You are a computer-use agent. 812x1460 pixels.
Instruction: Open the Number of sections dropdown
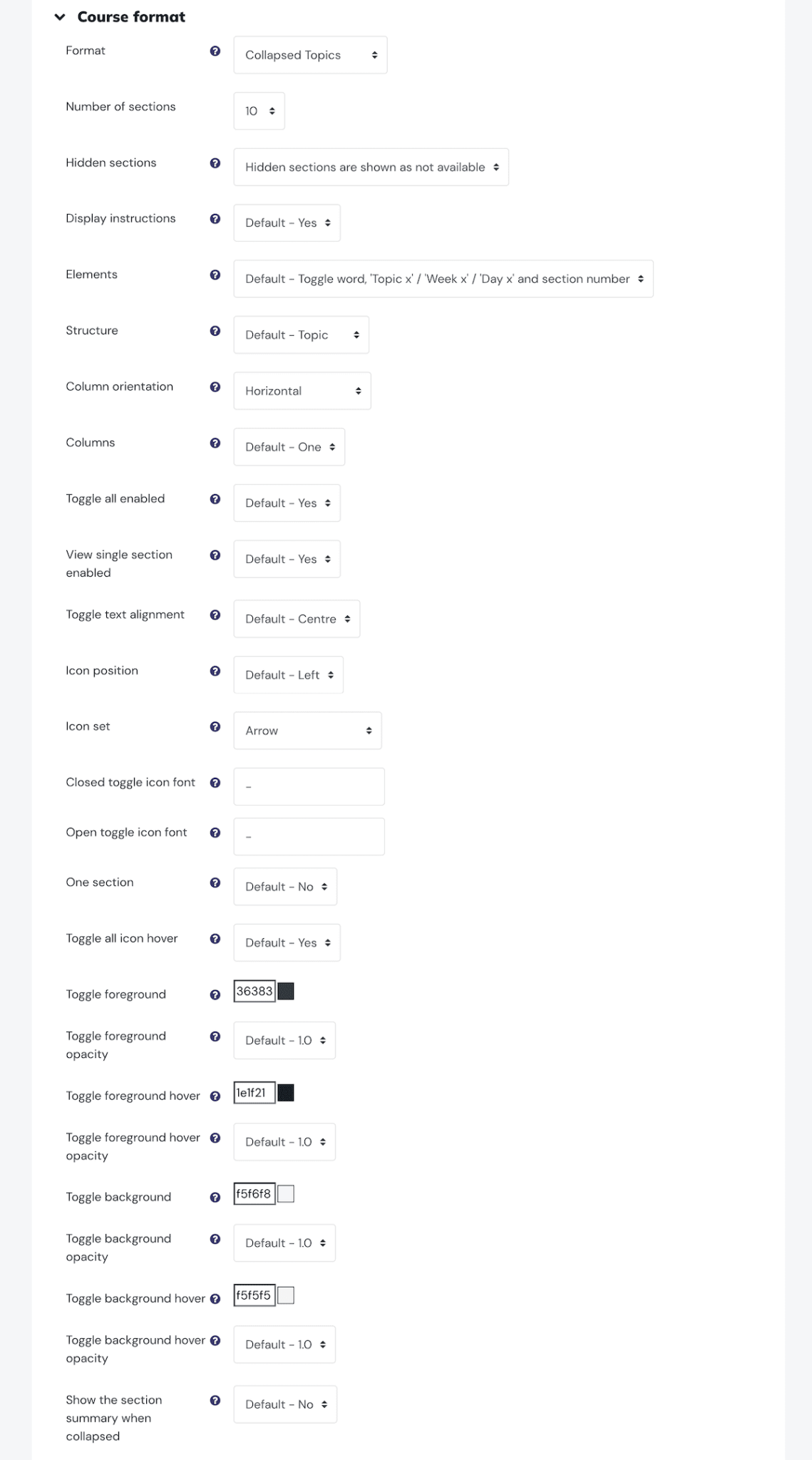coord(259,111)
